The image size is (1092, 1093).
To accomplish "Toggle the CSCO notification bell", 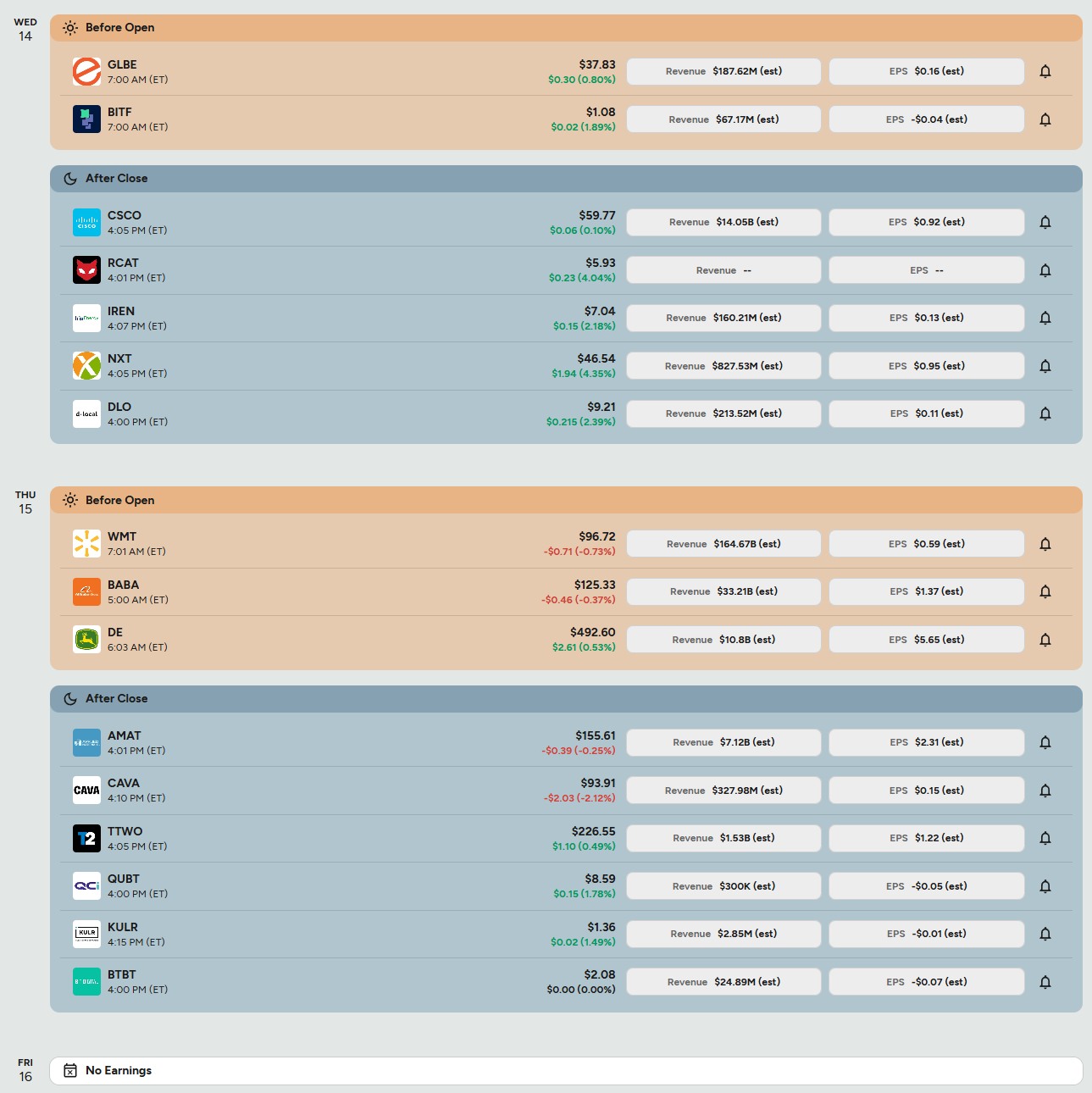I will click(1045, 222).
